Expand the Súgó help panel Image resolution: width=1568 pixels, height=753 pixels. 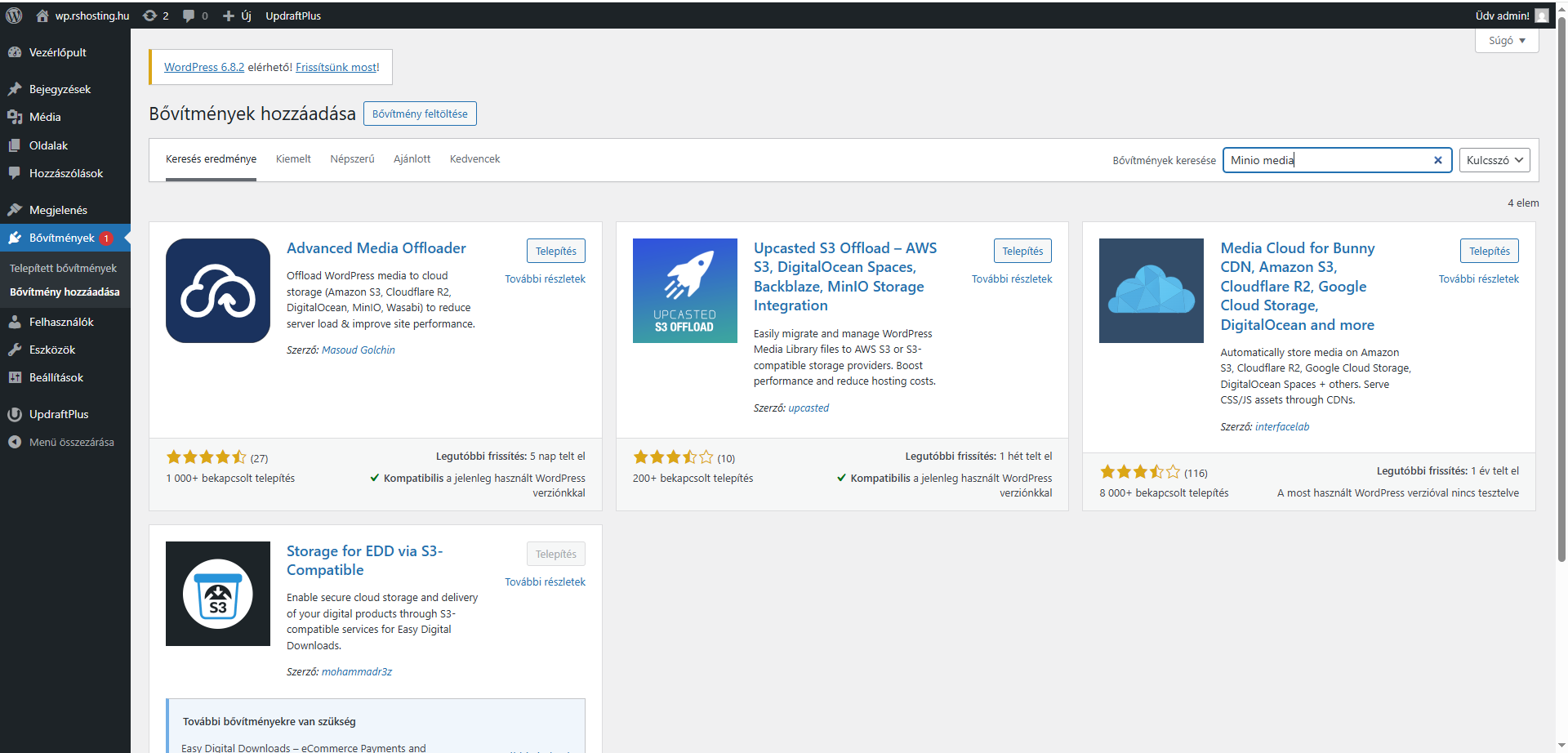(x=1506, y=41)
